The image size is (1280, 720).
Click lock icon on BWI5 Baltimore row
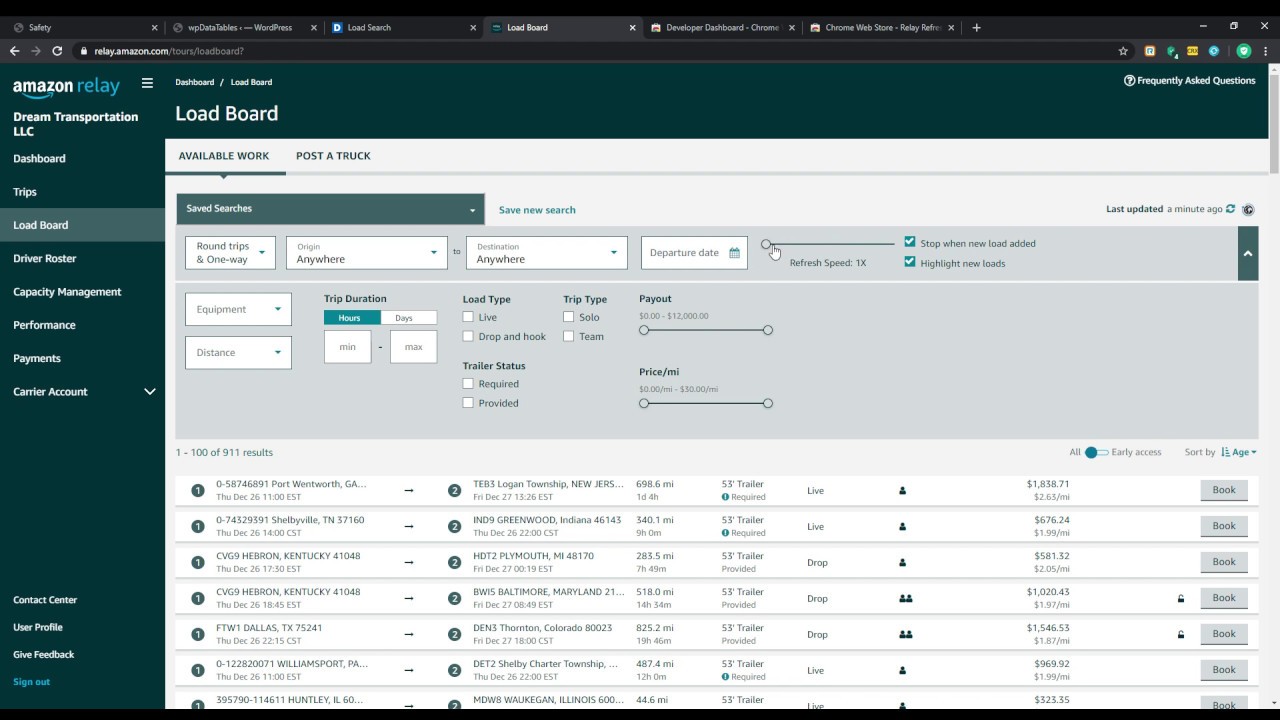coord(1181,599)
